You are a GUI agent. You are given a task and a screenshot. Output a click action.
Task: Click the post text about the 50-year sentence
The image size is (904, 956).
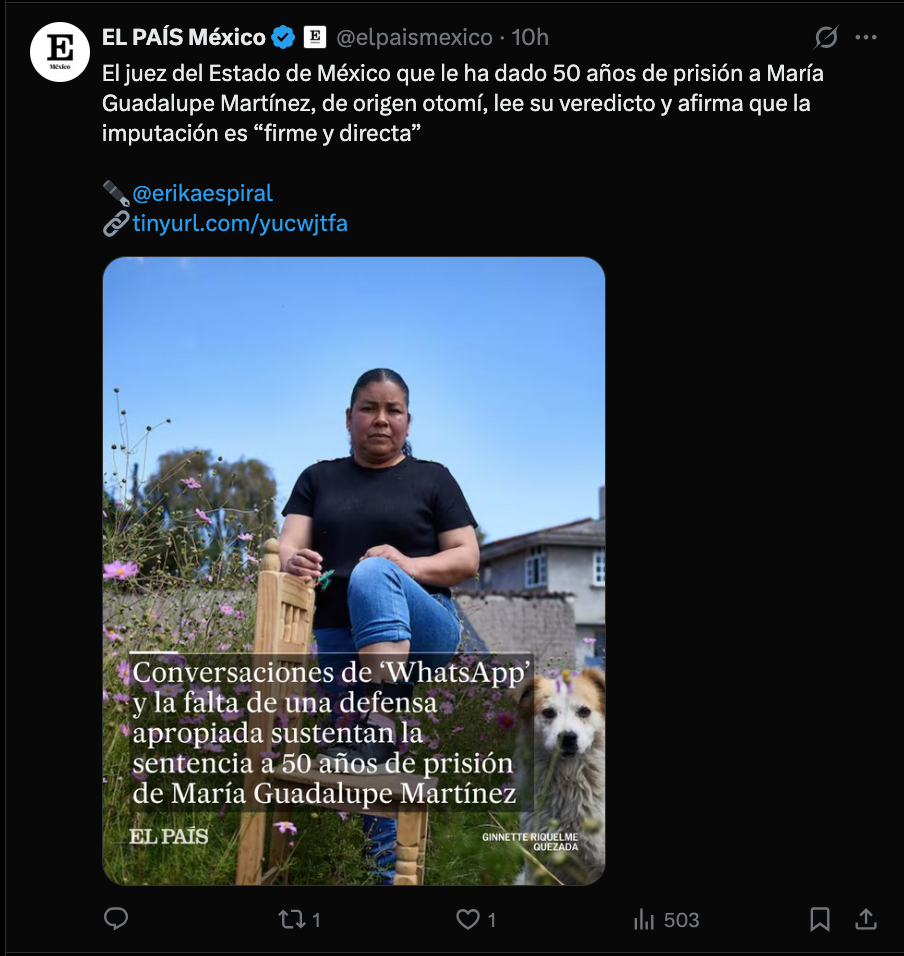(460, 103)
